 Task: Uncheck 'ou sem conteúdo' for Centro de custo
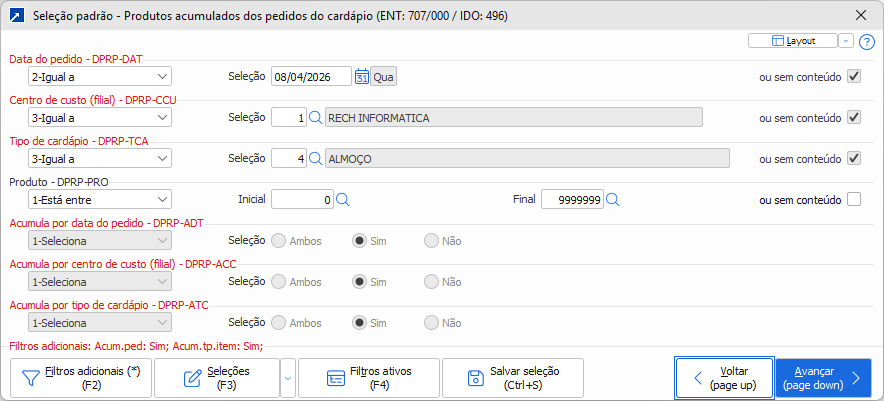point(854,117)
